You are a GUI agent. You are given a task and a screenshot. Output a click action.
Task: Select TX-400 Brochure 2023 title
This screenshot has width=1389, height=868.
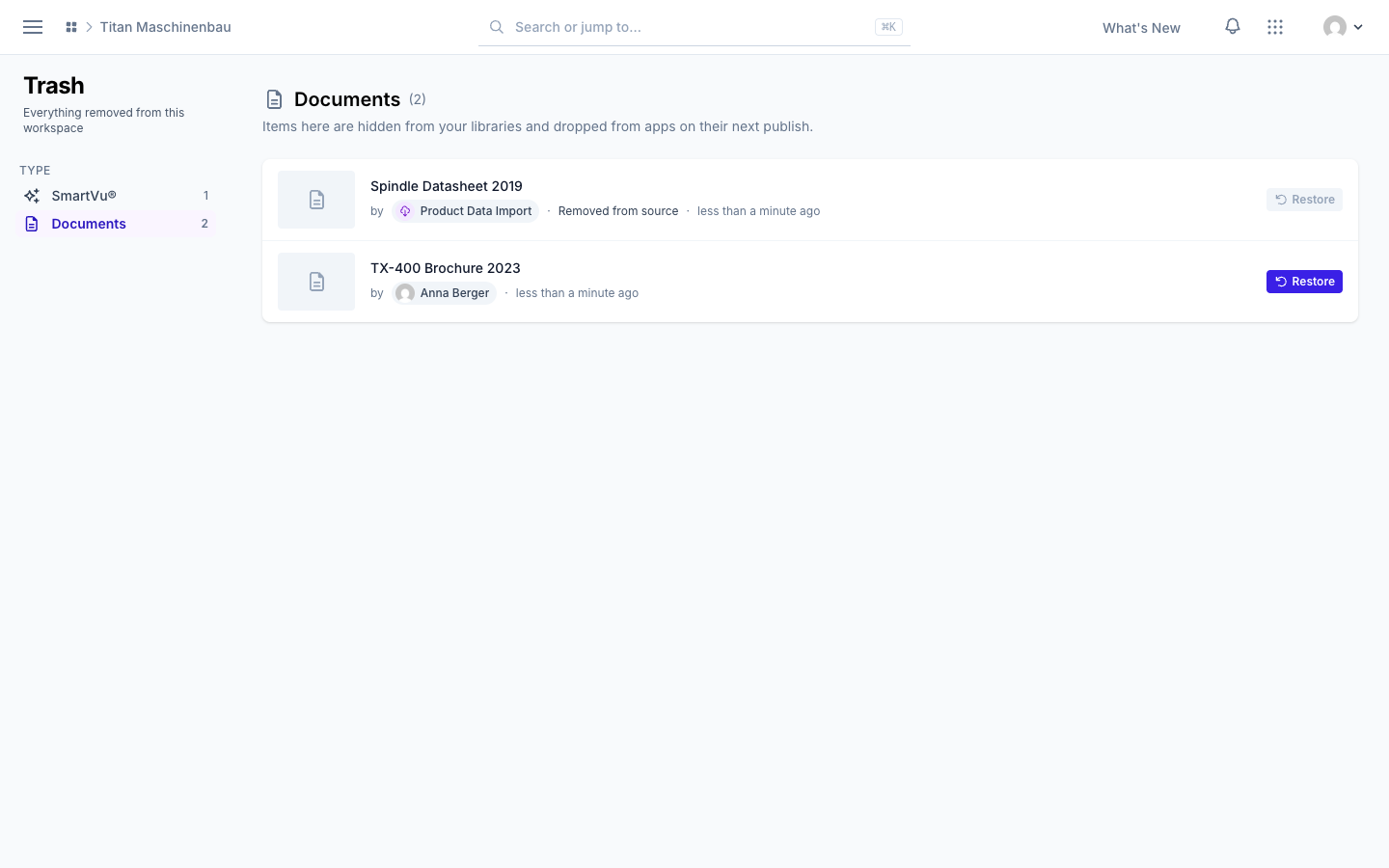[446, 268]
